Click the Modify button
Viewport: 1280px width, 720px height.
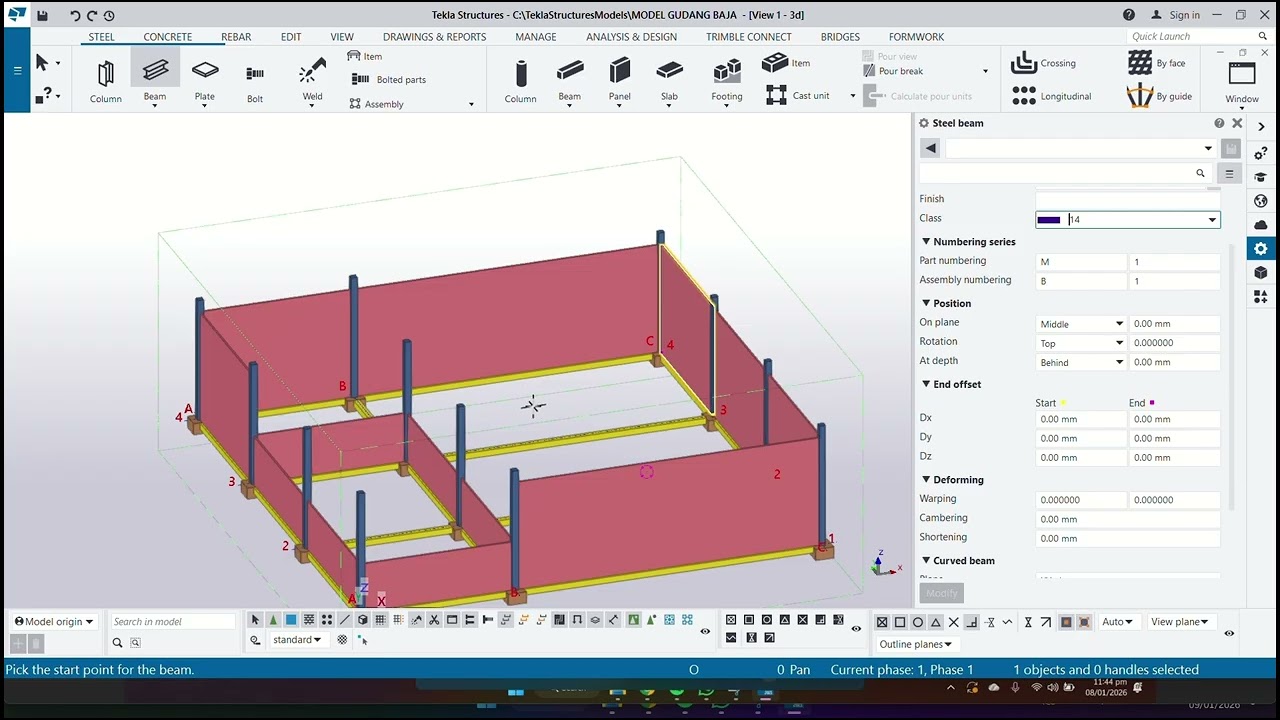[x=941, y=593]
